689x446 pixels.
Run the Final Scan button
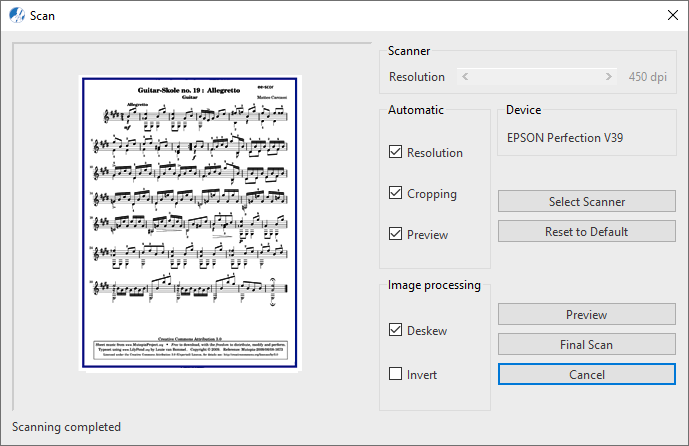pos(587,344)
